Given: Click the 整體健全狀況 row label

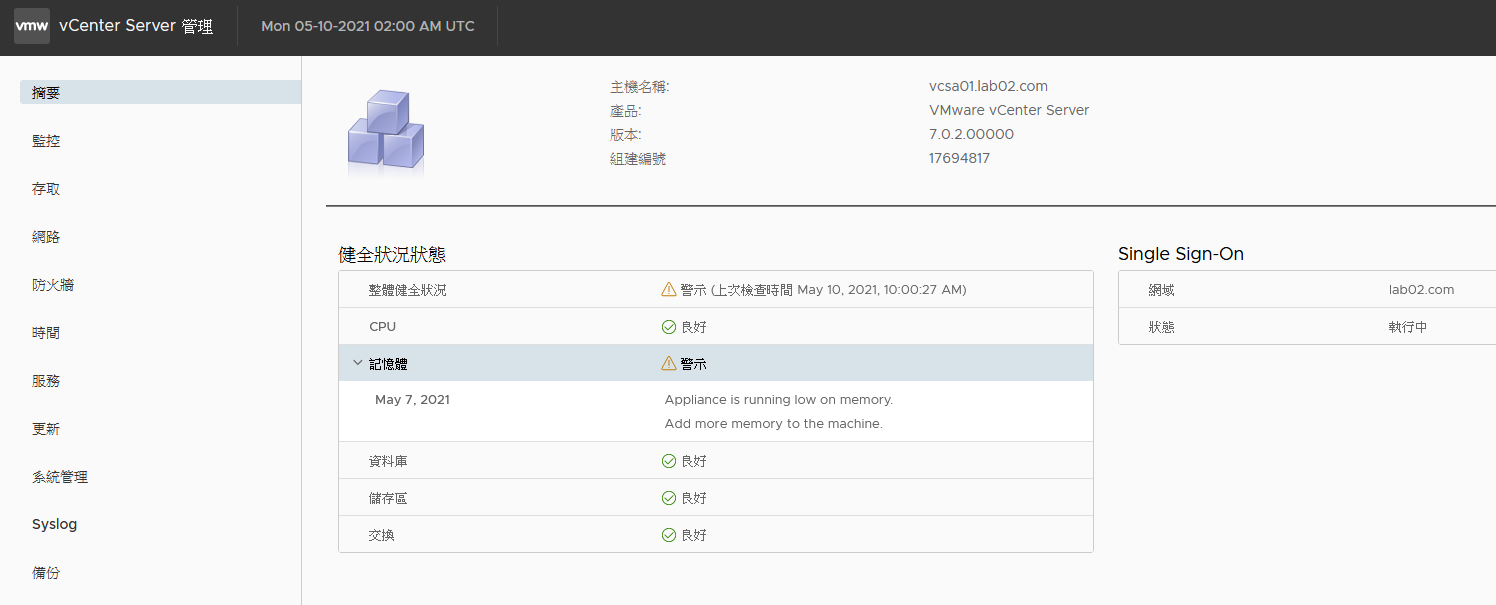Looking at the screenshot, I should [408, 290].
